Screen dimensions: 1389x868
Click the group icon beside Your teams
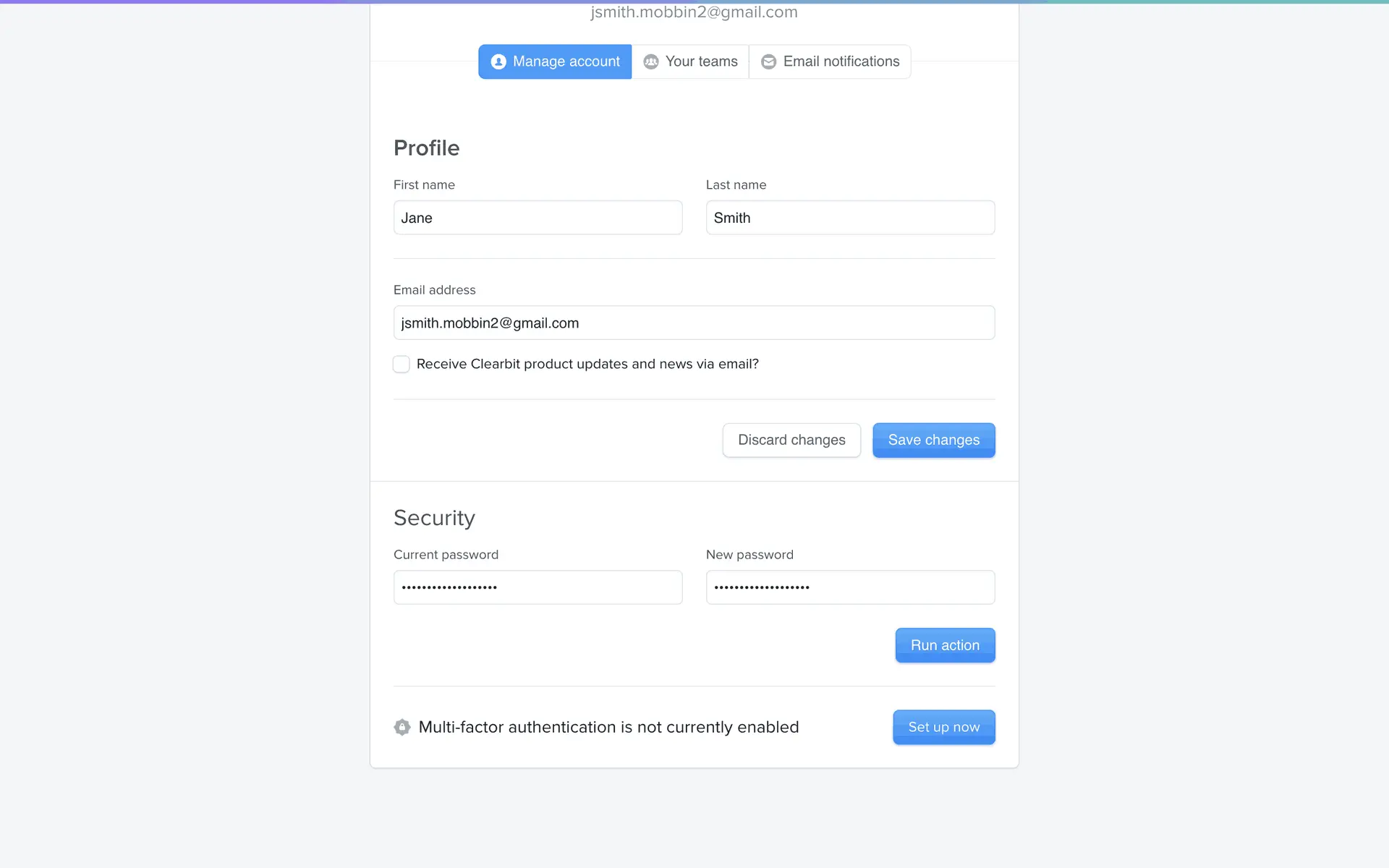pos(651,62)
